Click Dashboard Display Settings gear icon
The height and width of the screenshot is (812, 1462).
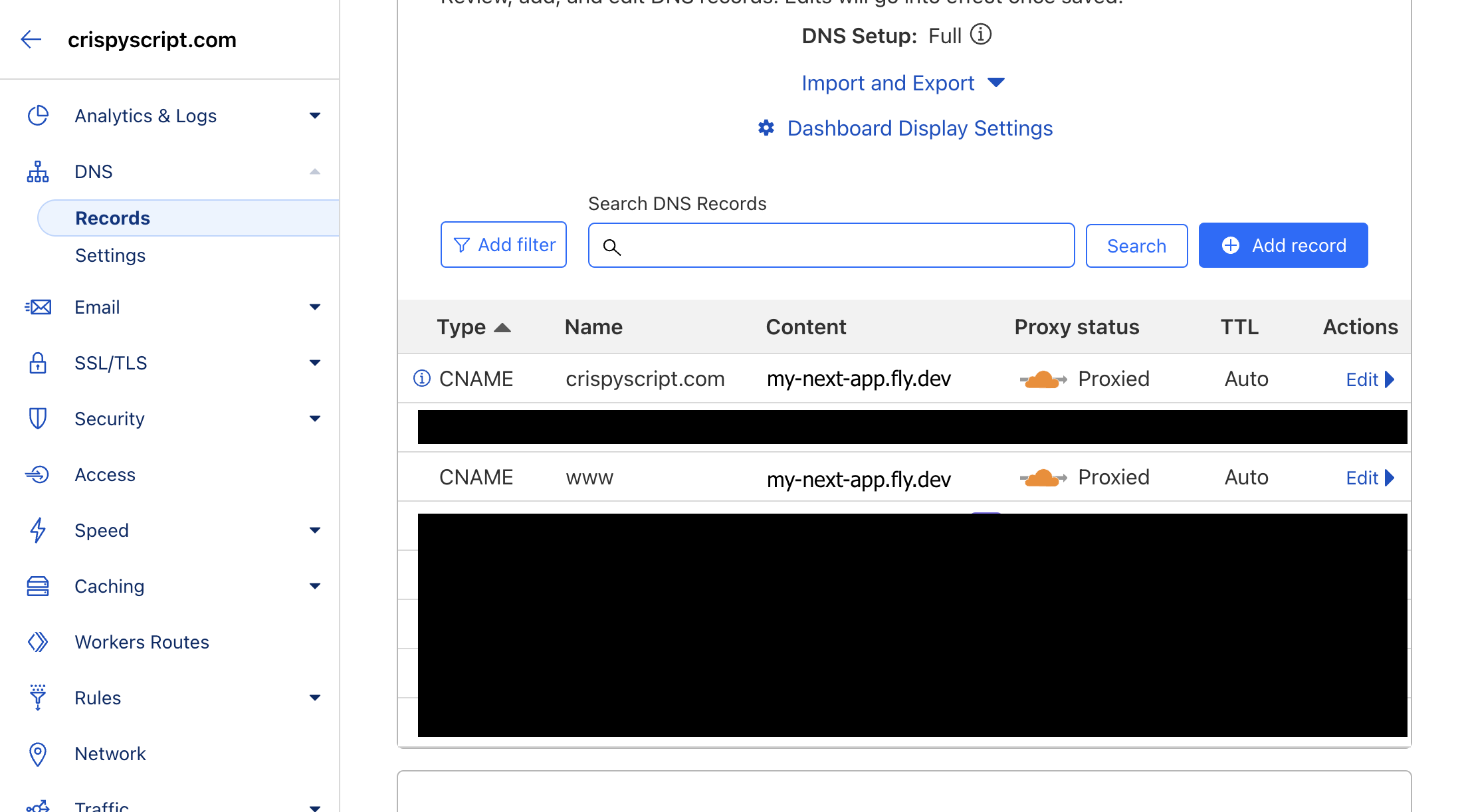coord(766,129)
